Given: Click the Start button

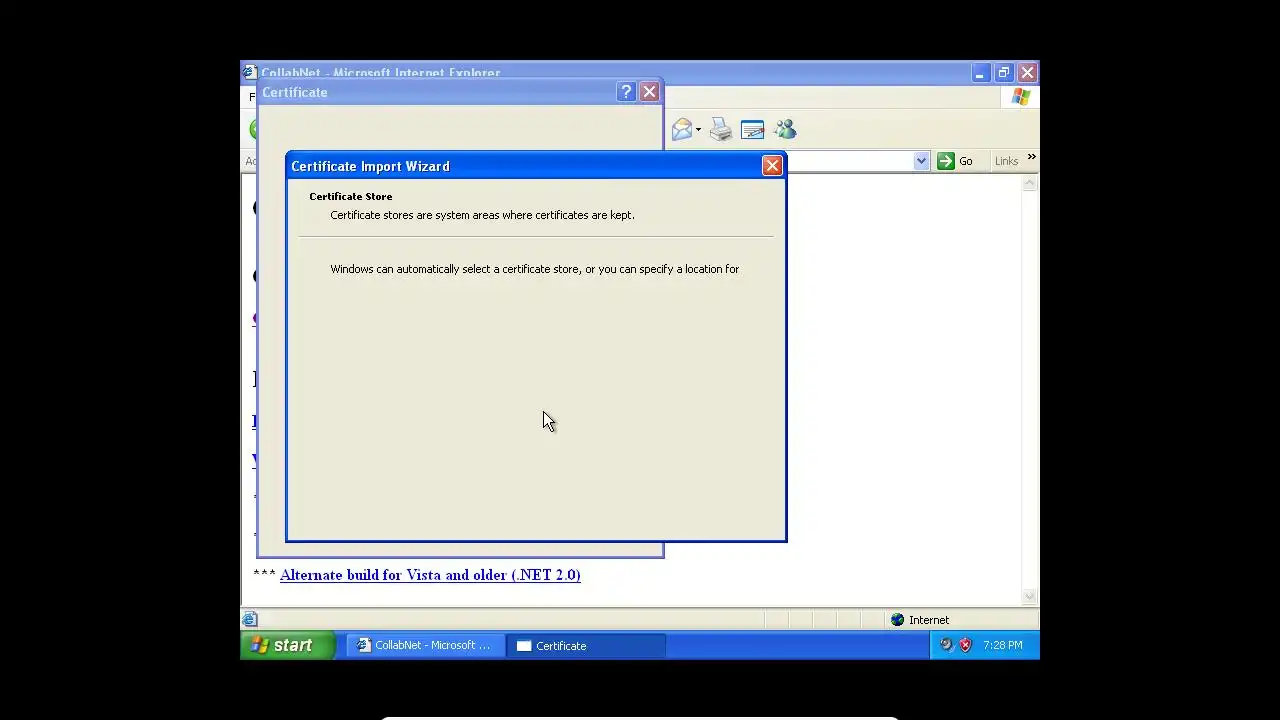Looking at the screenshot, I should 287,645.
